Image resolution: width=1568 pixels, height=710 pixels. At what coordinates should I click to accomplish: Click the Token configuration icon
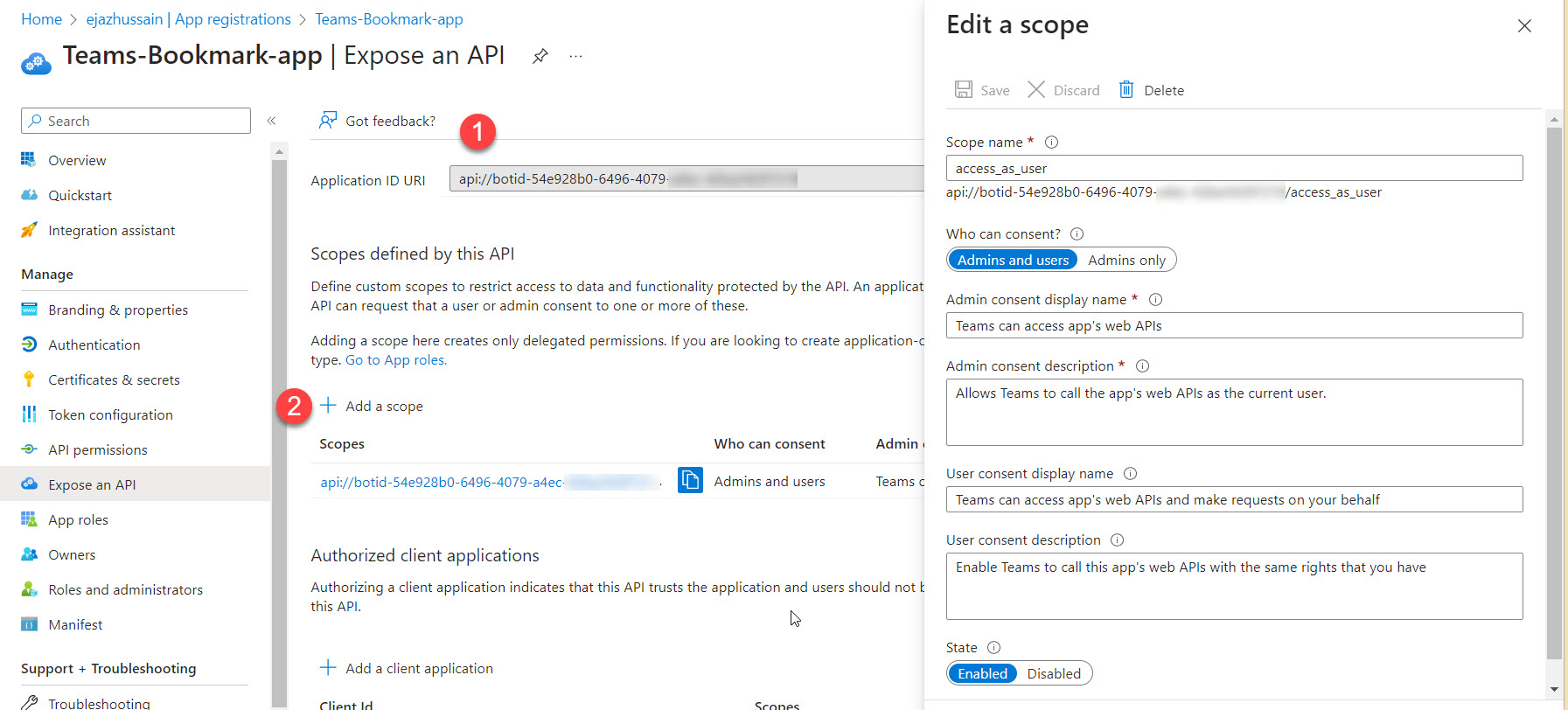[29, 414]
